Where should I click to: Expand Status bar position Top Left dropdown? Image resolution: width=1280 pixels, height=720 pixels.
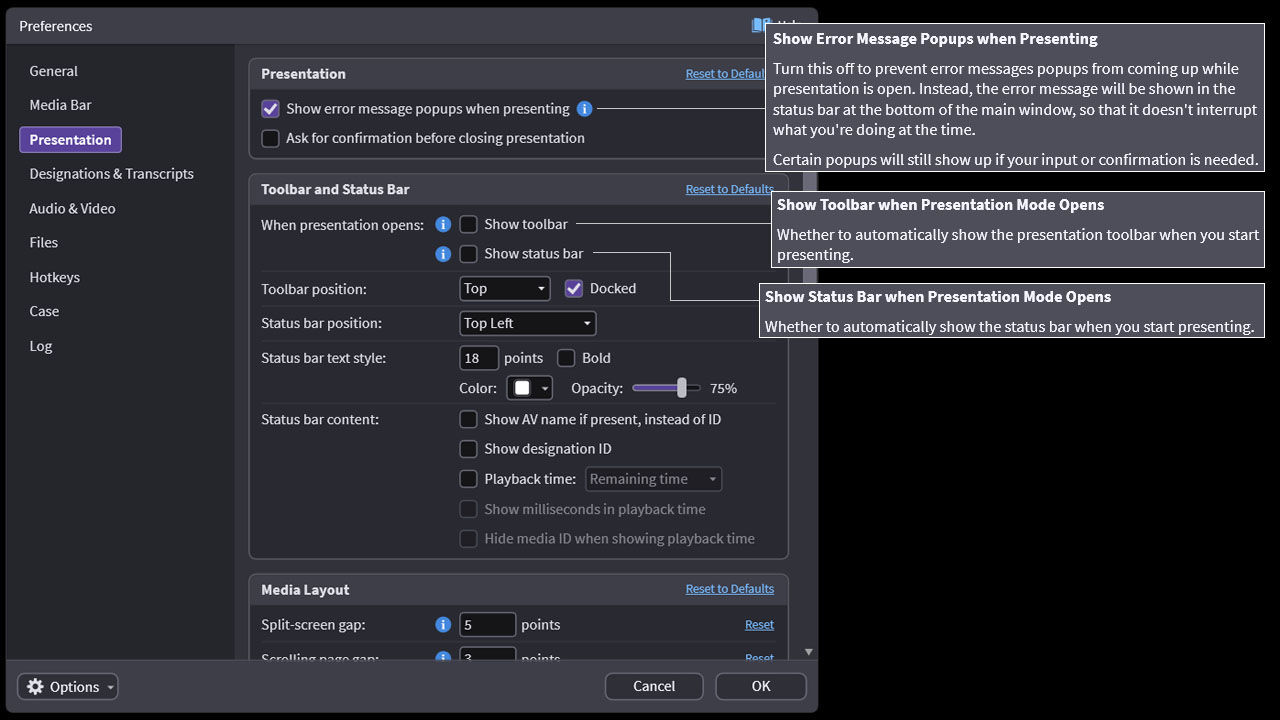click(x=527, y=323)
